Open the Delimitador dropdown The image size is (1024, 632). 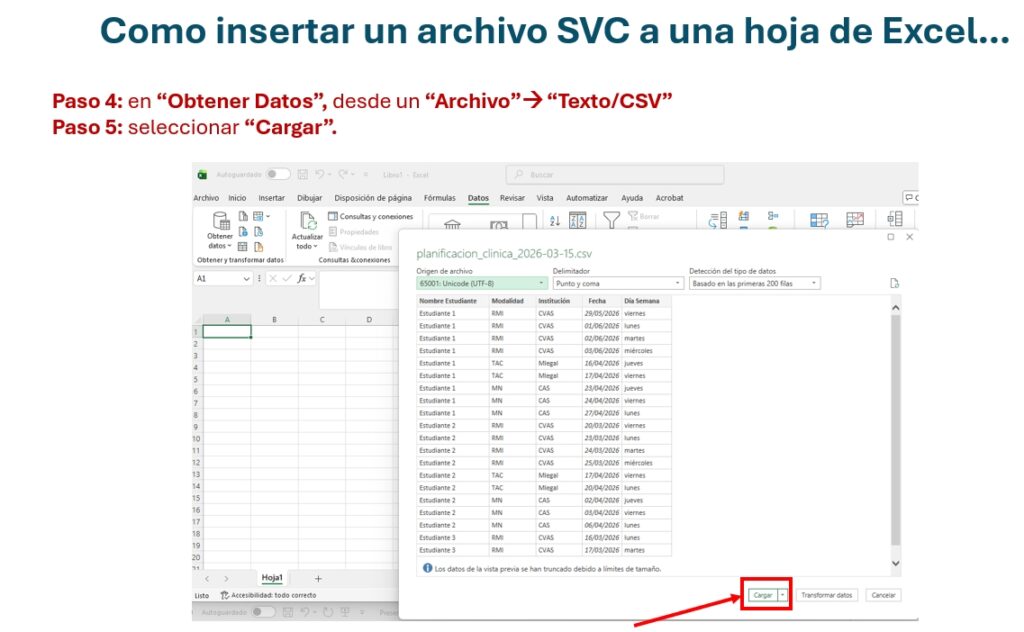(x=617, y=283)
